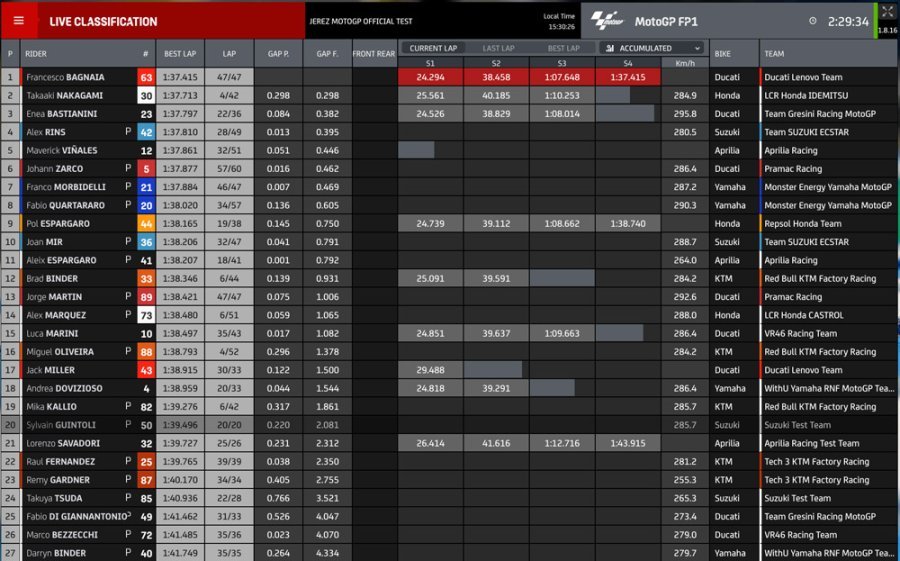The width and height of the screenshot is (900, 561).
Task: Sort by RIDER column header
Action: coord(36,54)
